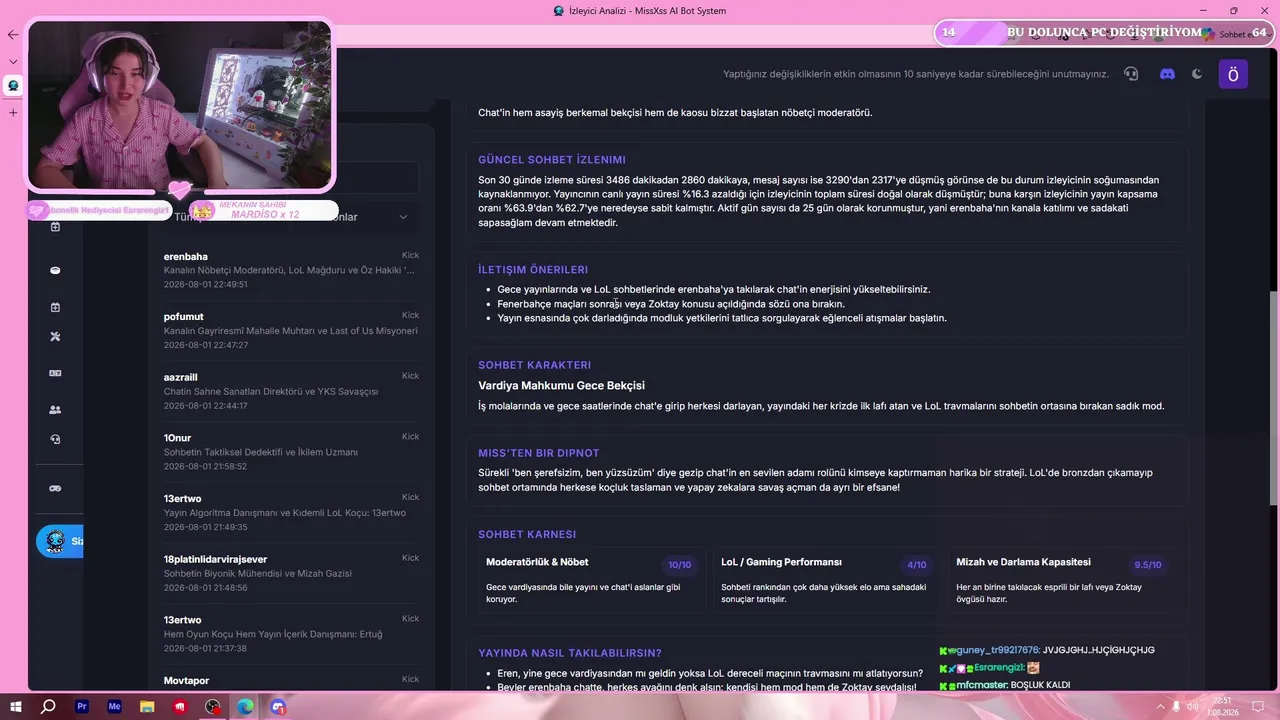The width and height of the screenshot is (1280, 720).
Task: Click the wrench tools icon in the sidebar
Action: 55,337
